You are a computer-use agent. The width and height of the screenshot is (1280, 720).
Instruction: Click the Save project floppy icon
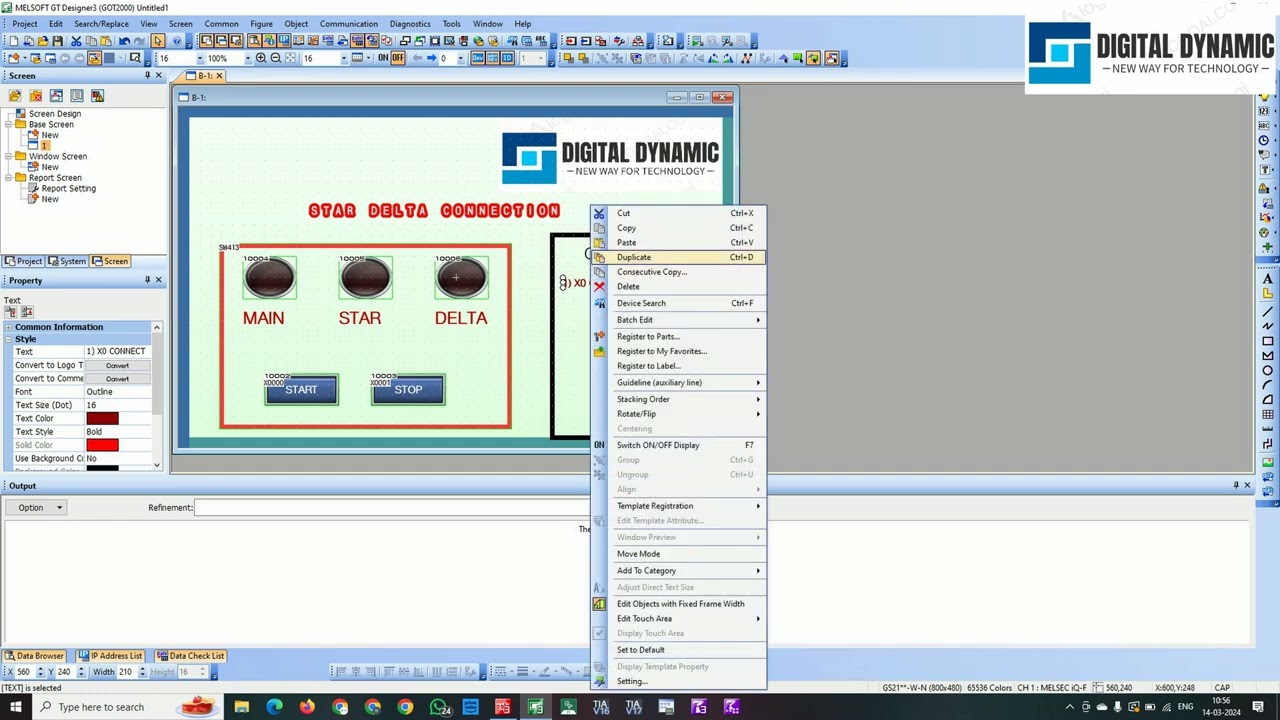(57, 41)
